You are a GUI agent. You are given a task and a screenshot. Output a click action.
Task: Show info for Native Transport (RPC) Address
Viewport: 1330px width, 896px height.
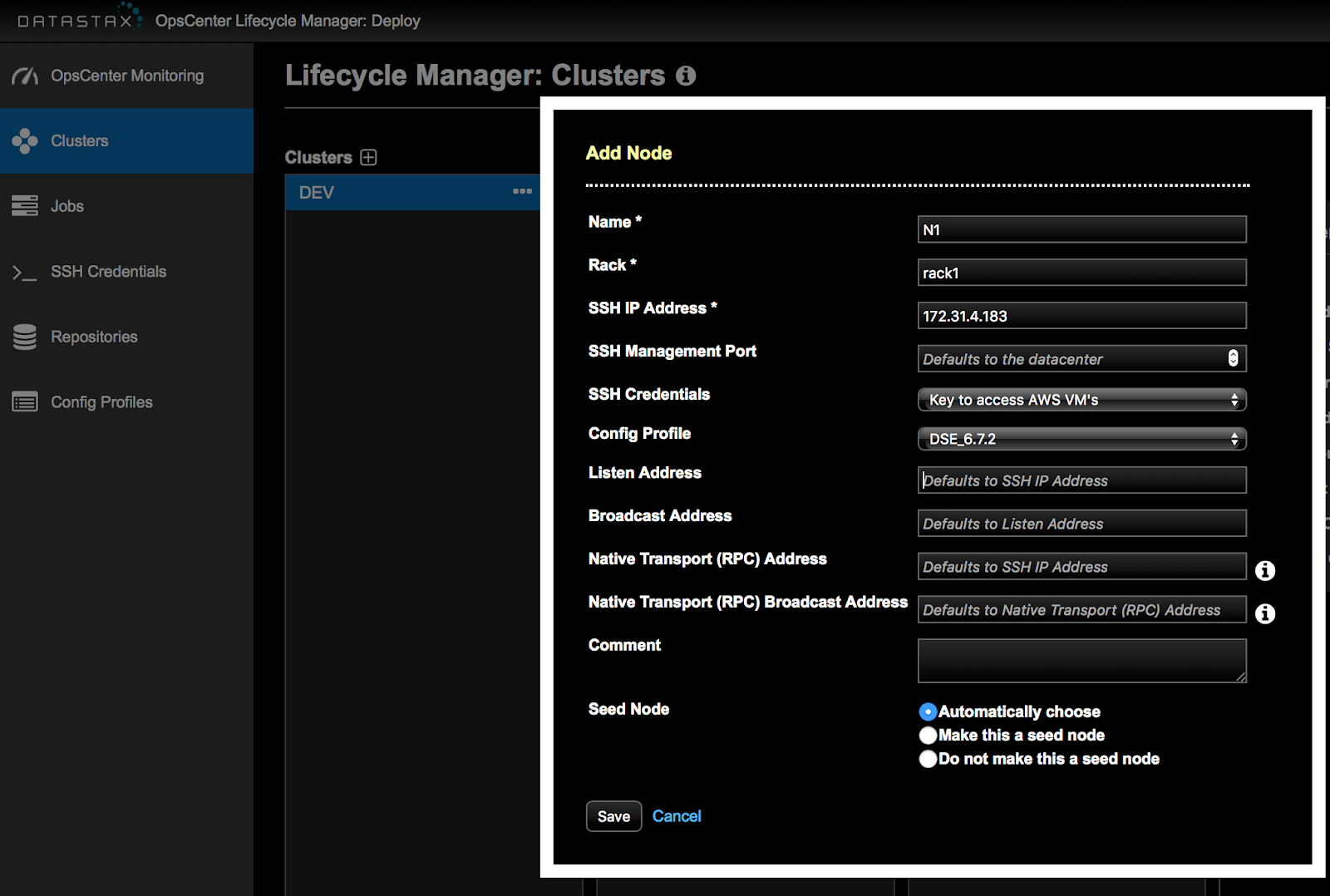1265,570
